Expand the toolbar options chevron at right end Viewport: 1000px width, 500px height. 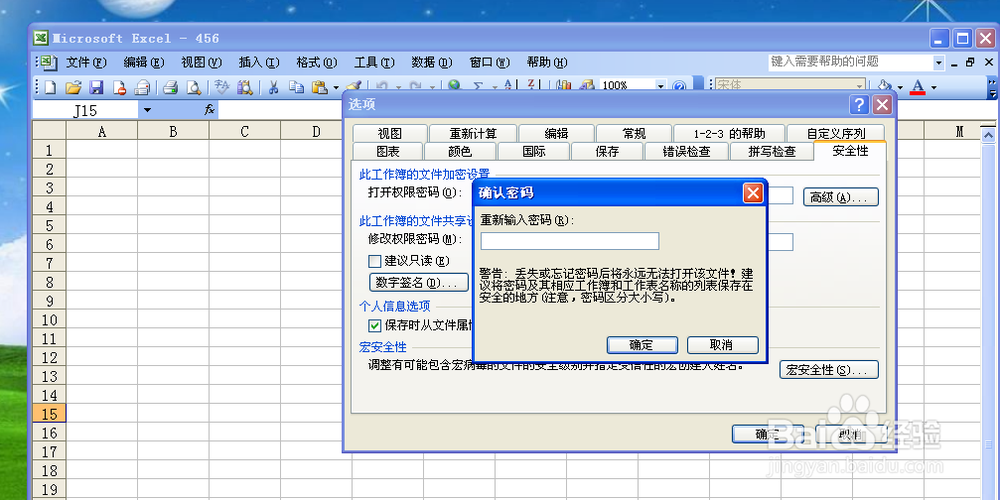(992, 87)
